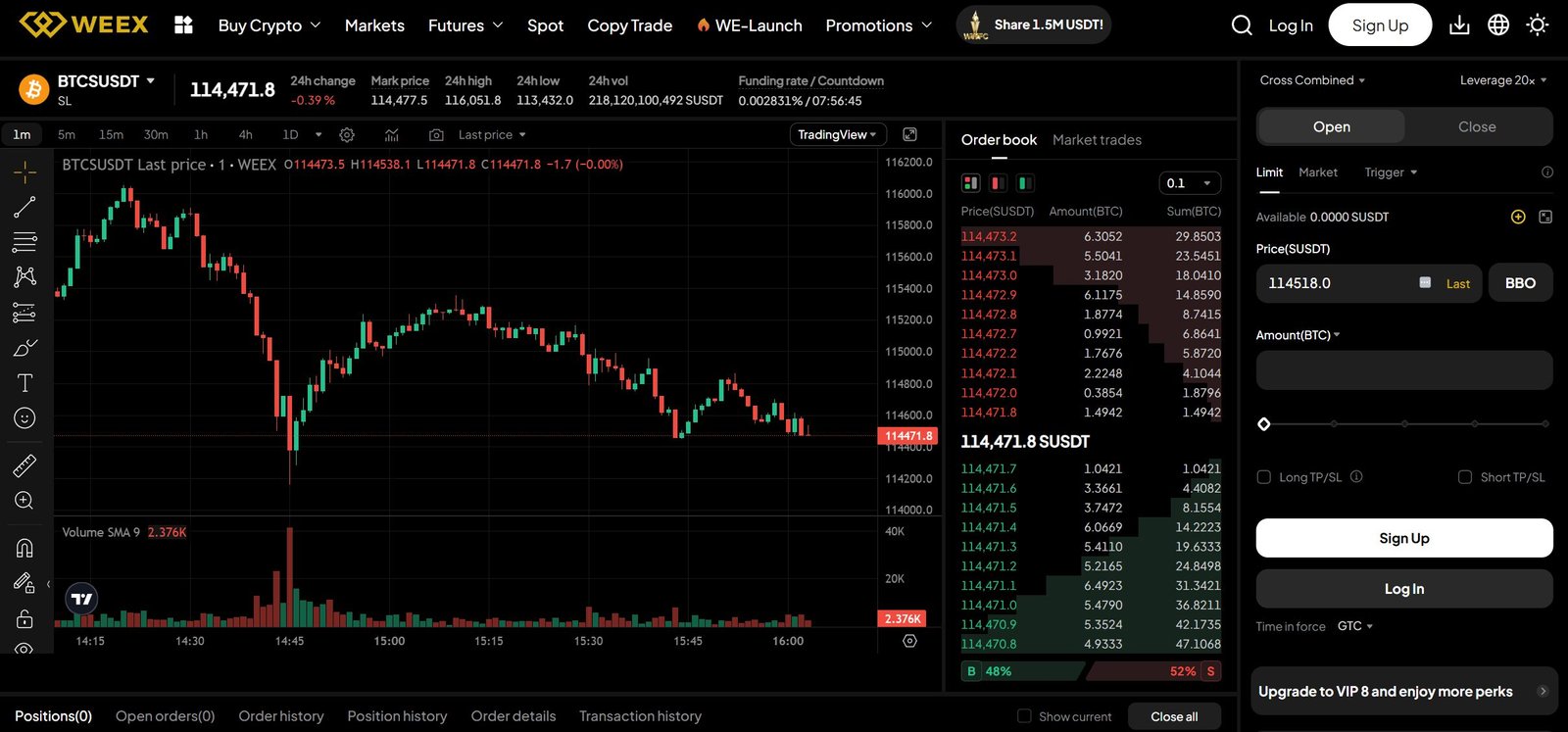Image resolution: width=1568 pixels, height=732 pixels.
Task: Open chart indicators
Action: pyautogui.click(x=392, y=135)
